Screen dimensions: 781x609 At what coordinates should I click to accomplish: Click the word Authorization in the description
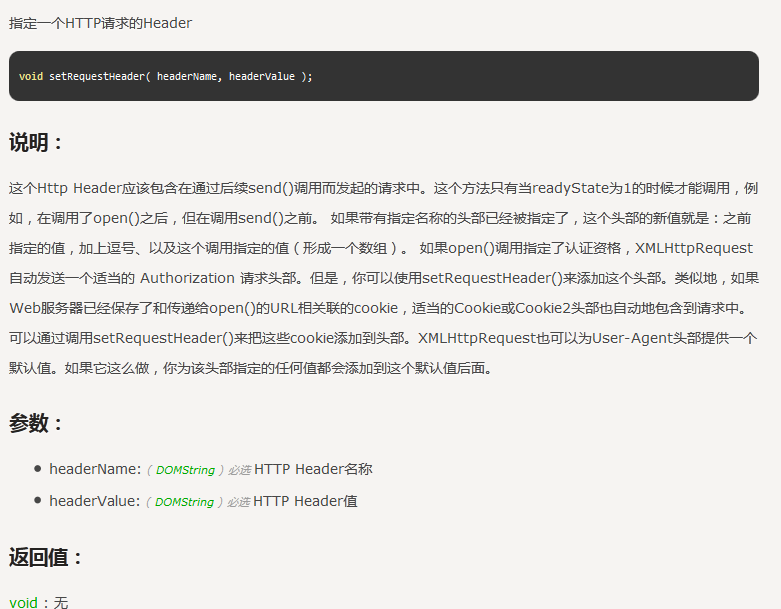(187, 278)
